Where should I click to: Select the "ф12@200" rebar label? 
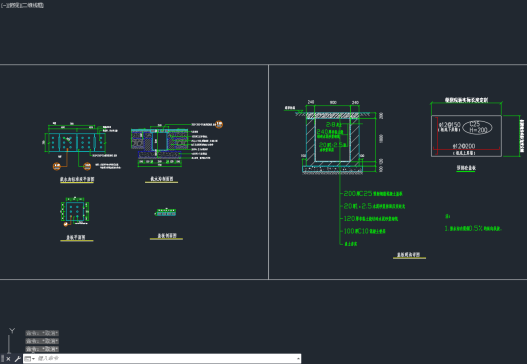tap(464, 146)
